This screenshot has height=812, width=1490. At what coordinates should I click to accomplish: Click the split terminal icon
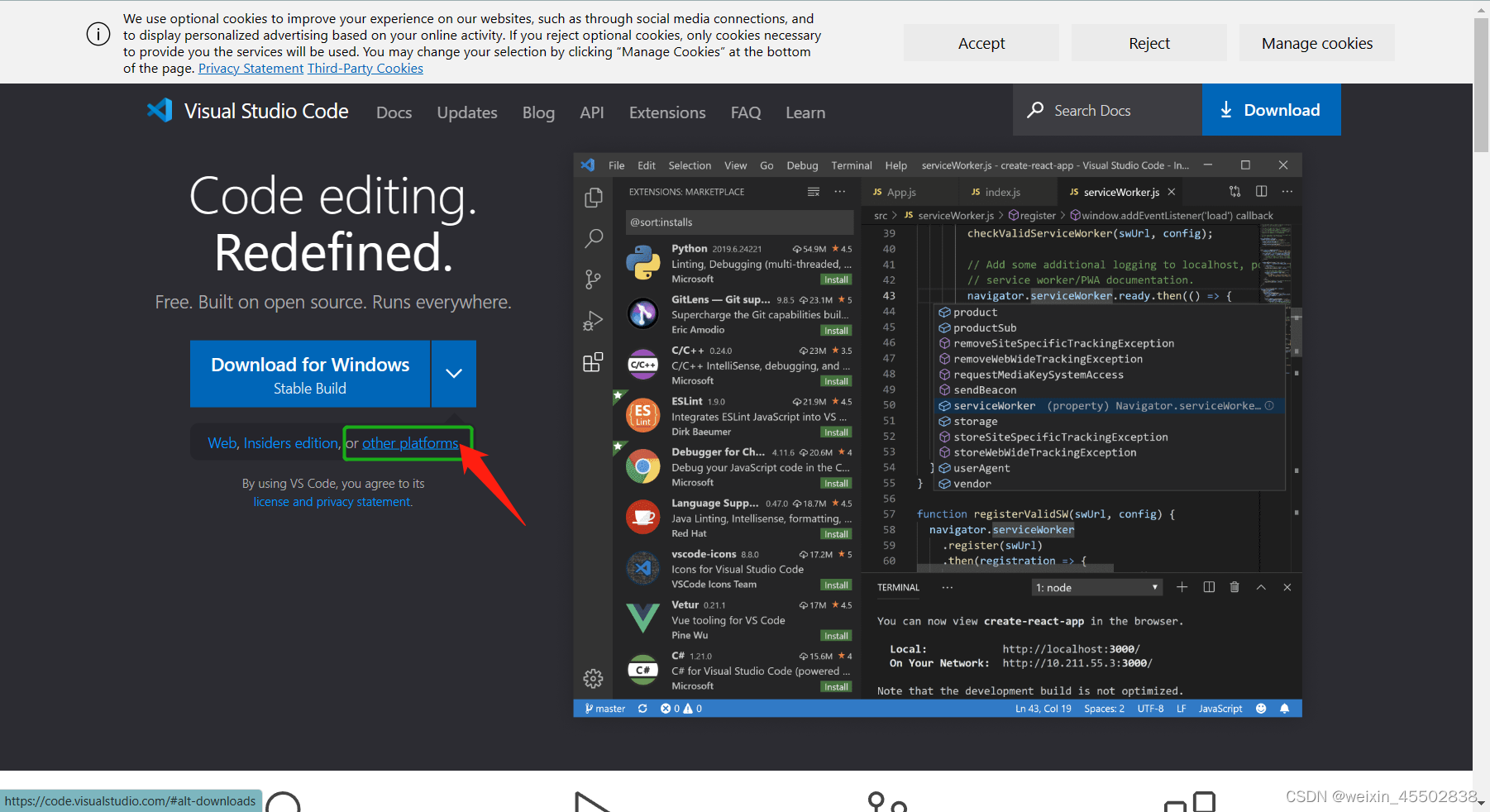pyautogui.click(x=1209, y=587)
